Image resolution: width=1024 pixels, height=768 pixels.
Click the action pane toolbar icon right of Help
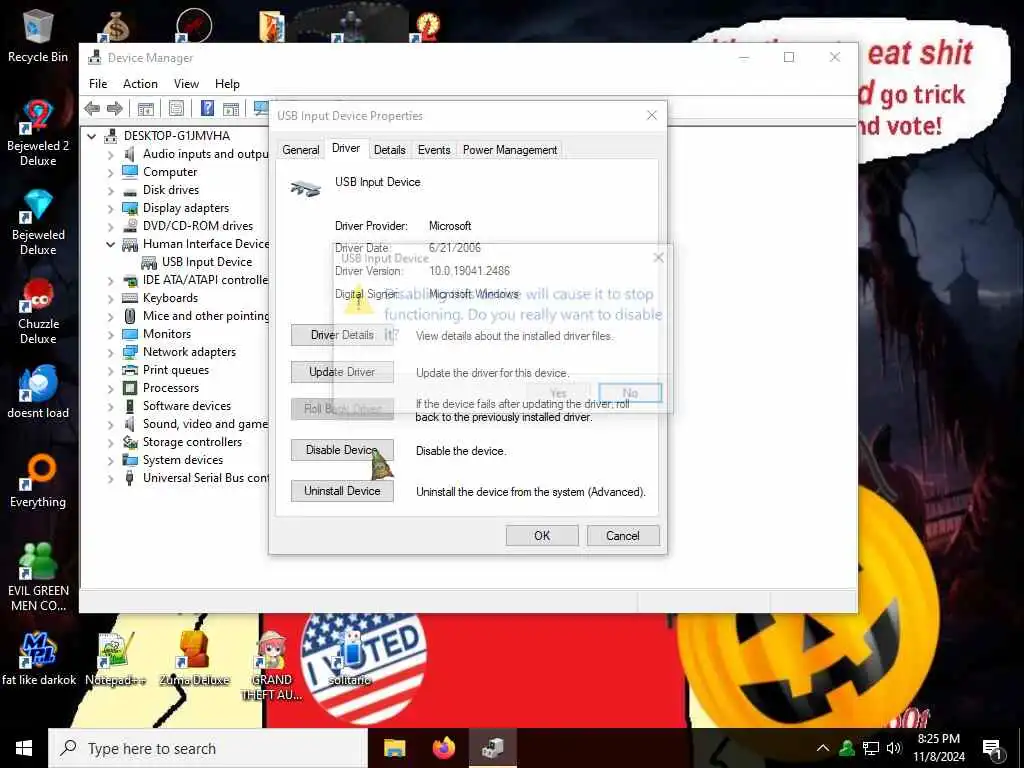231,108
